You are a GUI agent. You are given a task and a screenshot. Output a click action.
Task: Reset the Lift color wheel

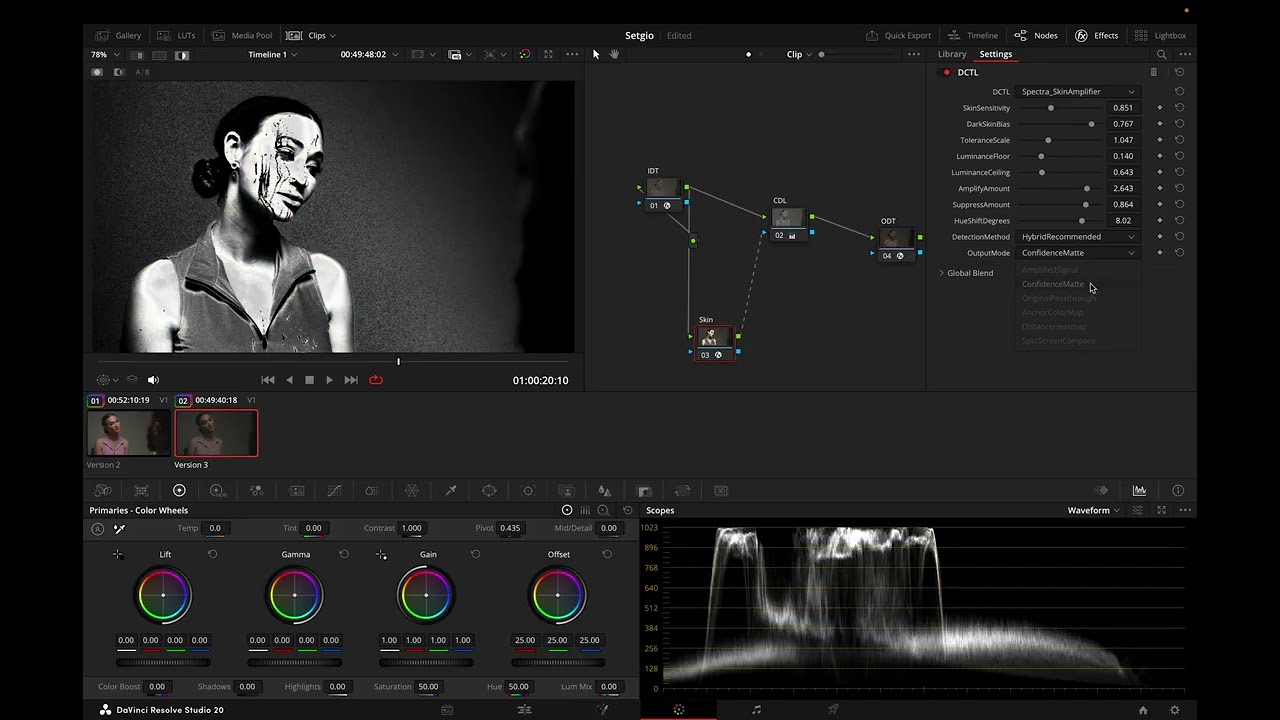click(x=212, y=554)
